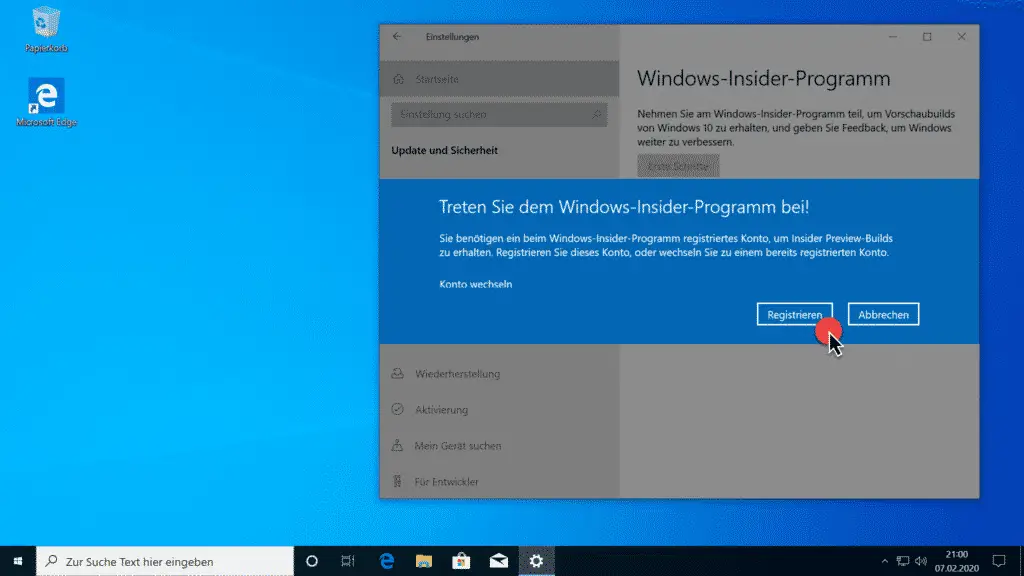Open Microsoft Store from the taskbar

click(461, 561)
